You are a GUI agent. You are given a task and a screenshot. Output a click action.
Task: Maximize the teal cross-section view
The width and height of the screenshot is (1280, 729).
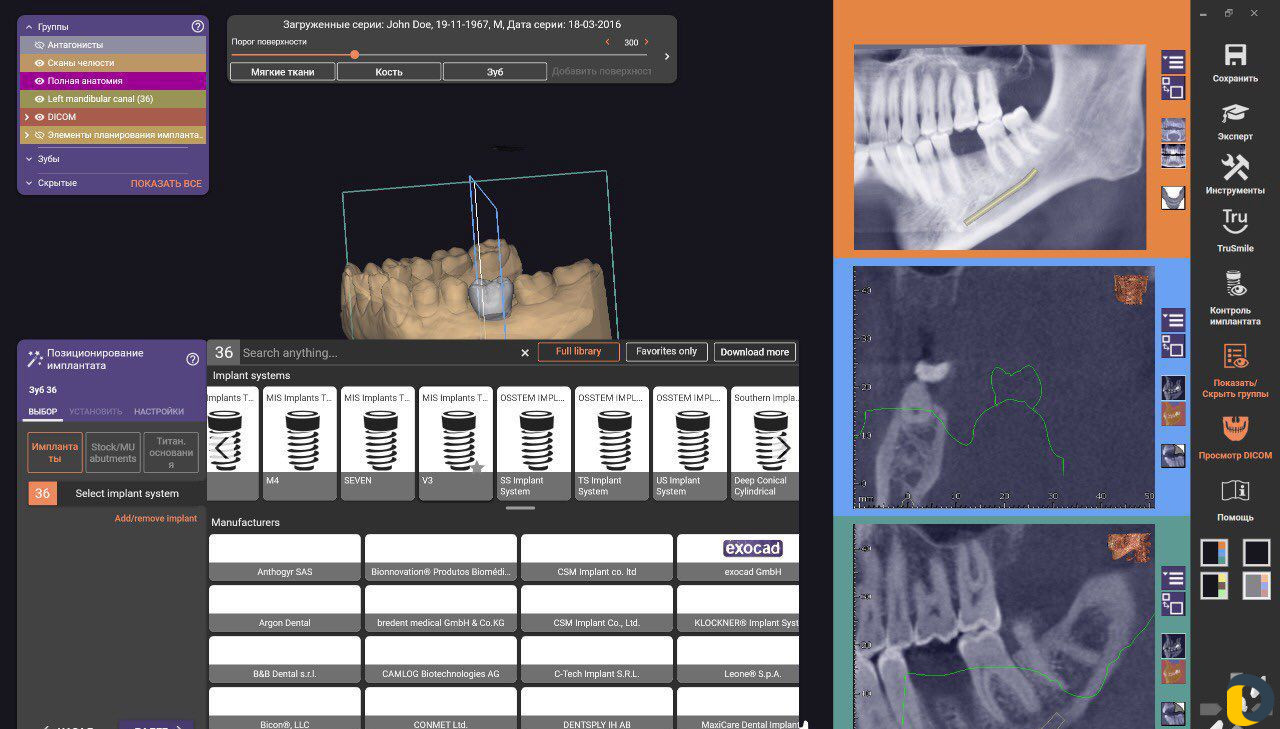click(1173, 603)
